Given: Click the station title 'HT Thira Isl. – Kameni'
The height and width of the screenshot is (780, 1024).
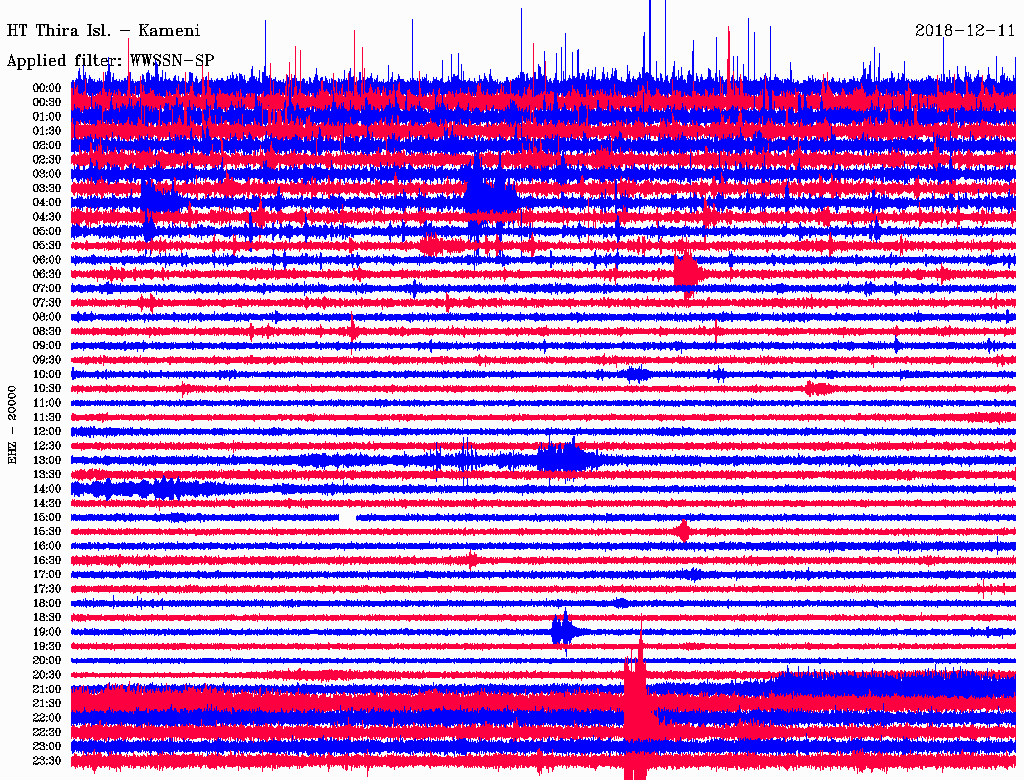Looking at the screenshot, I should point(103,31).
